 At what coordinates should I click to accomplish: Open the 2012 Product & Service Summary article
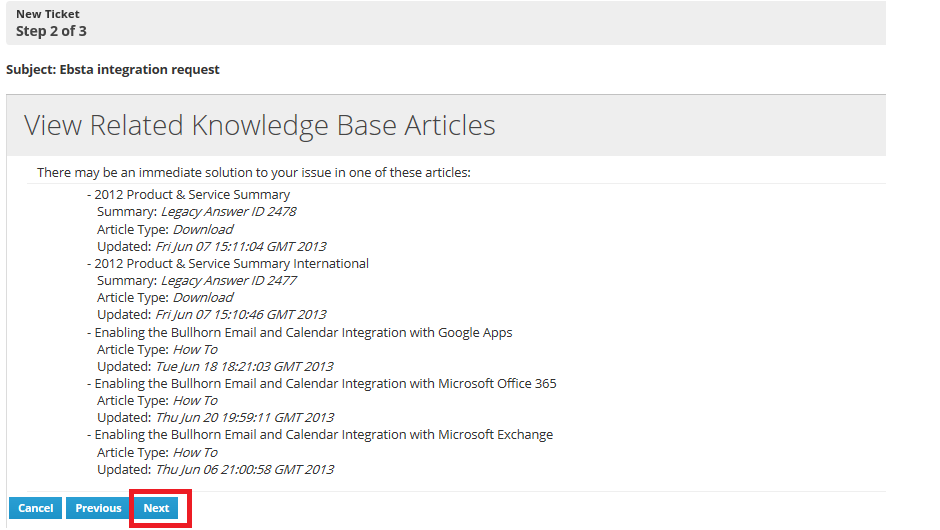192,195
